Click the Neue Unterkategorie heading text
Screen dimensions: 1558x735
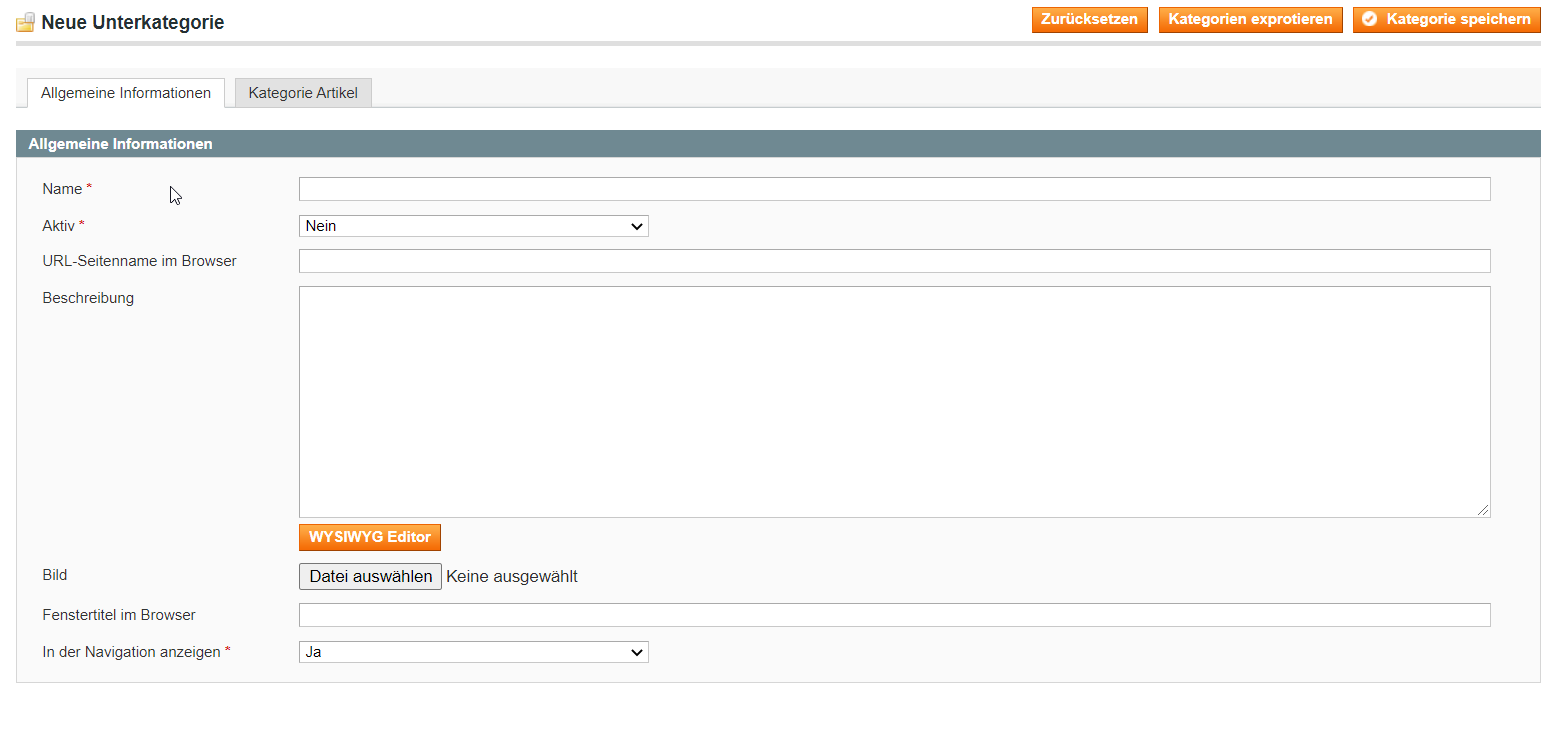click(x=133, y=22)
